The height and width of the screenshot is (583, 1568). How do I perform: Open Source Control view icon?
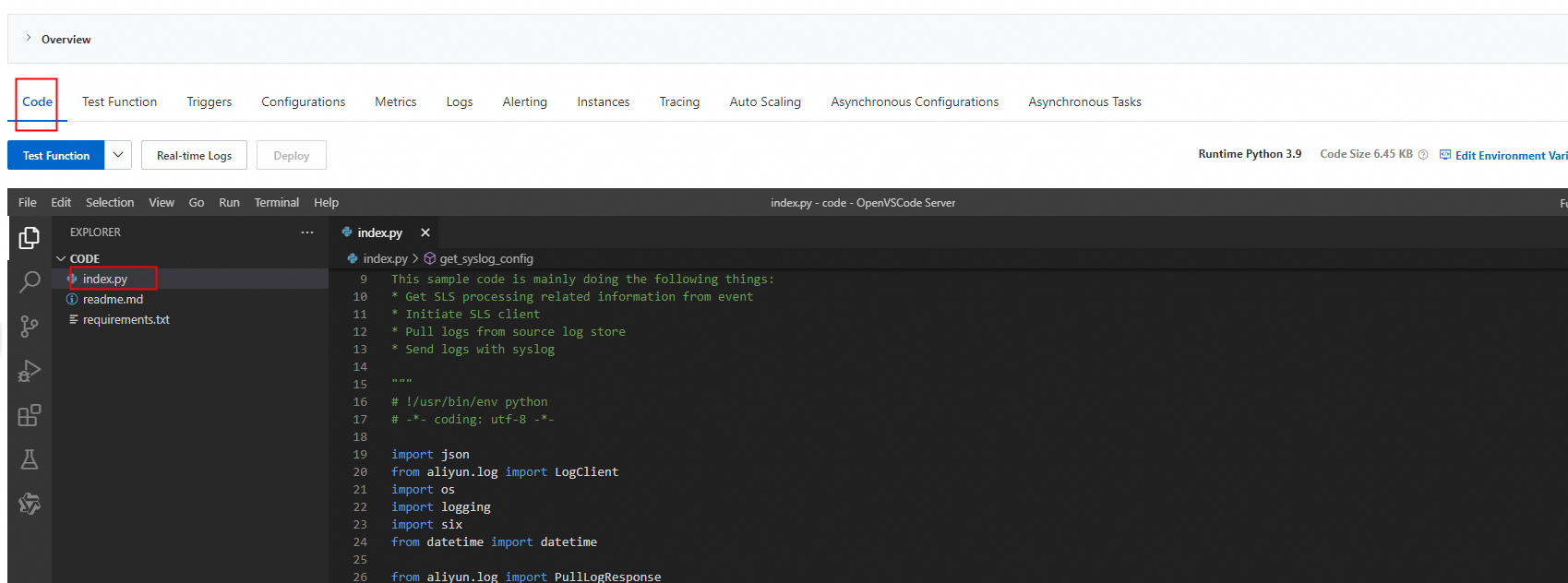[30, 327]
